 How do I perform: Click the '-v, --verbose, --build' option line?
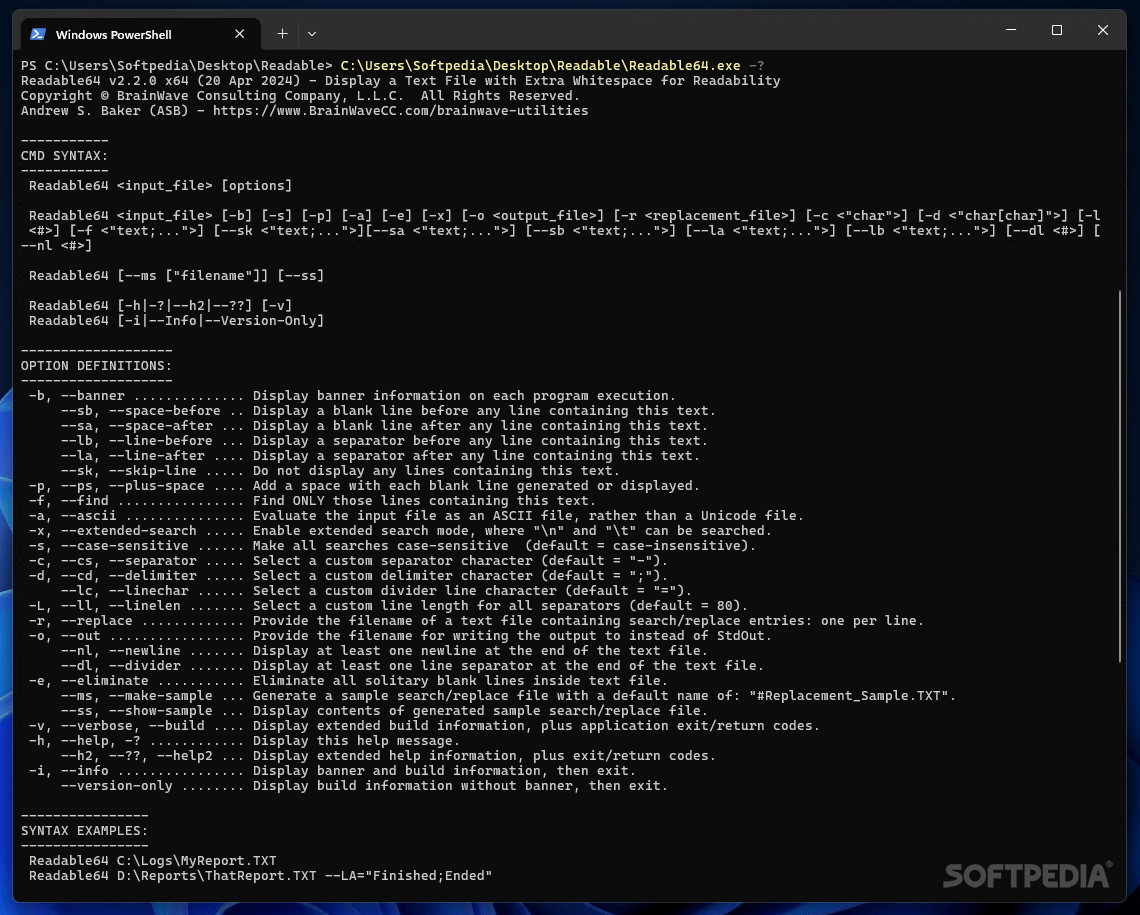tap(424, 725)
